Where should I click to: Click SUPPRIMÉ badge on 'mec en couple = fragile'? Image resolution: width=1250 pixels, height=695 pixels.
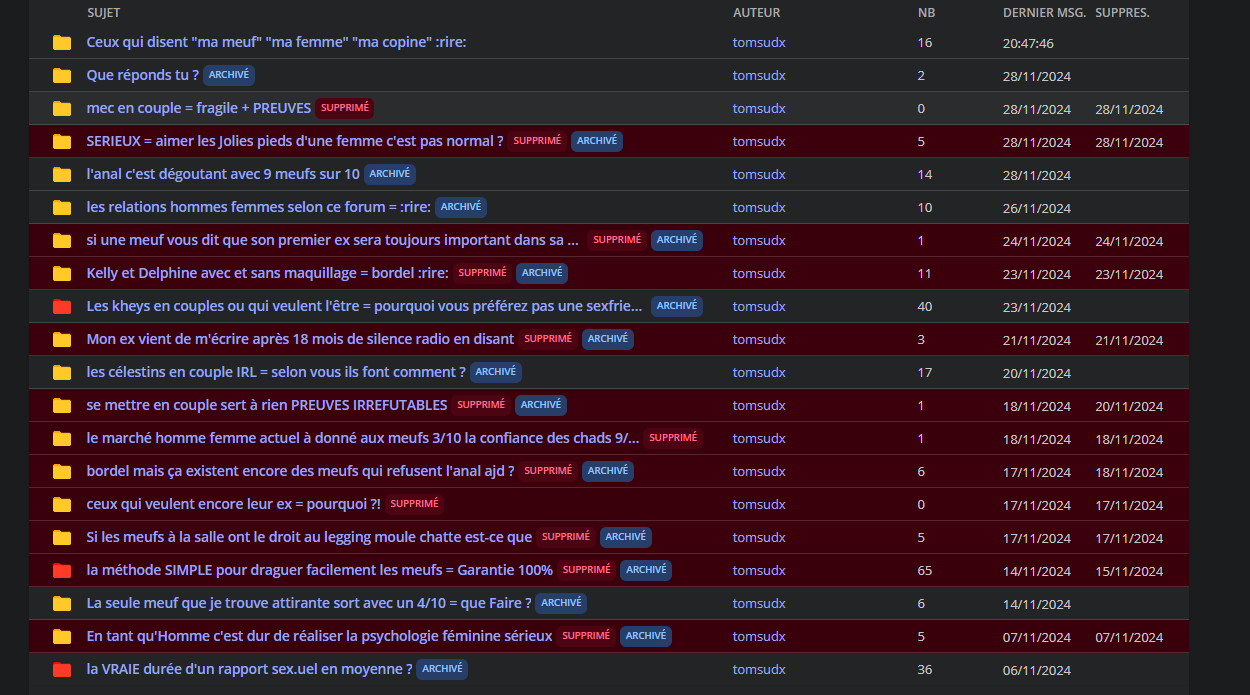click(x=345, y=108)
